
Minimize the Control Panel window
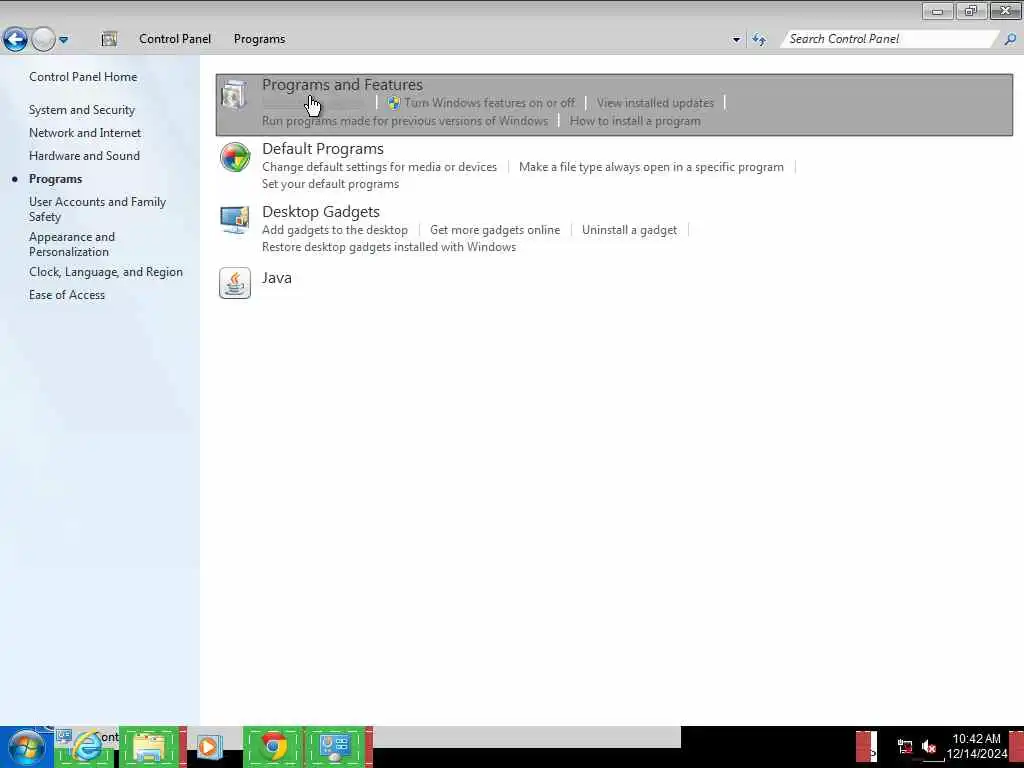point(938,10)
